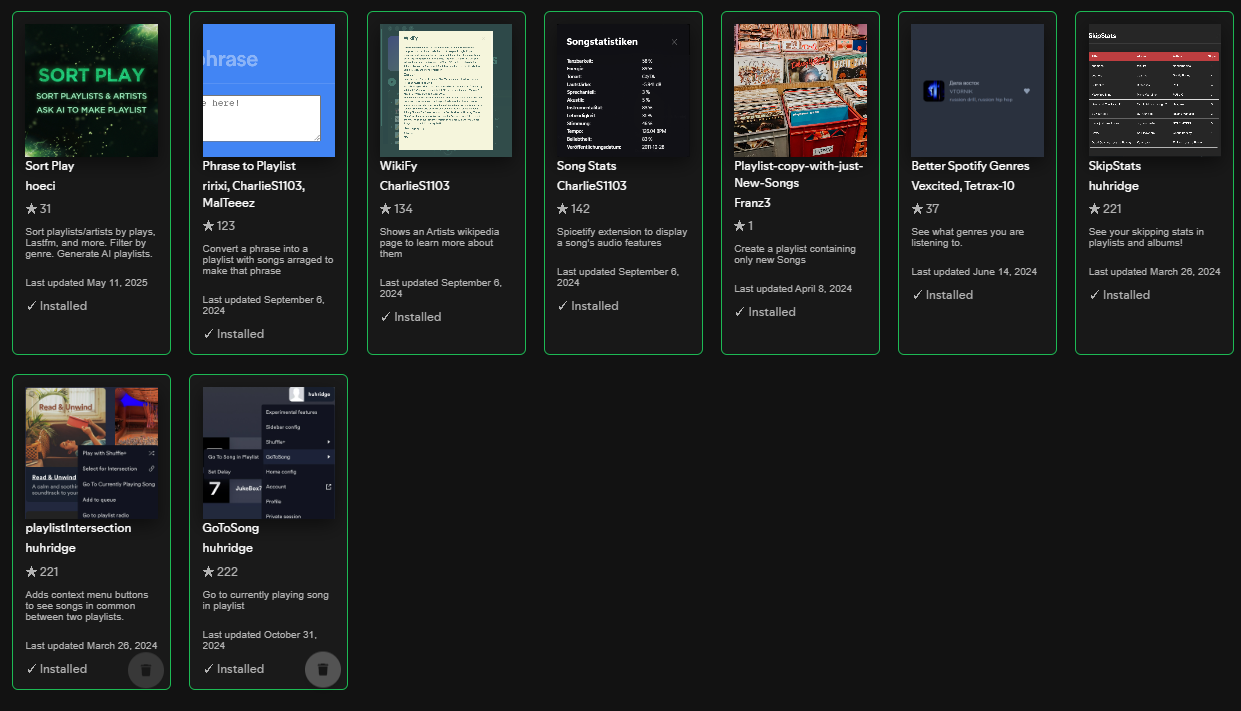The height and width of the screenshot is (711, 1241).
Task: Open the SkipStats extension title
Action: [1115, 166]
